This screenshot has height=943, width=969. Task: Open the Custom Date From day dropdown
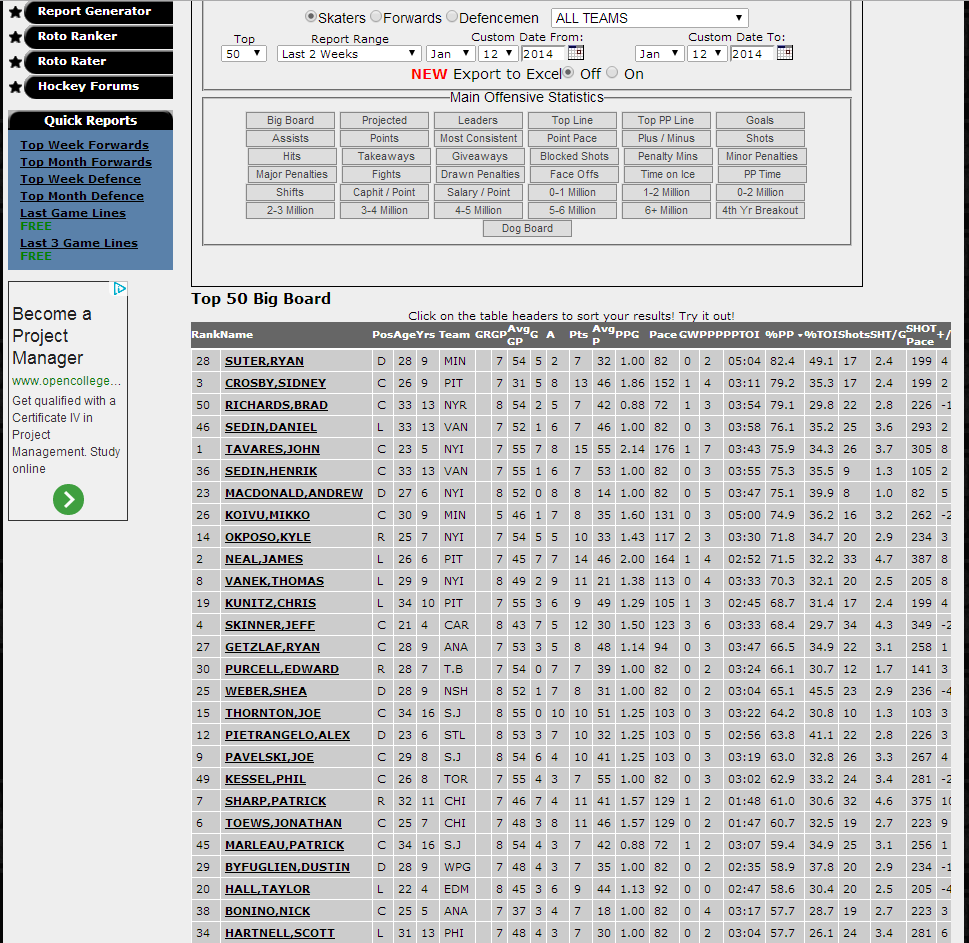point(498,54)
